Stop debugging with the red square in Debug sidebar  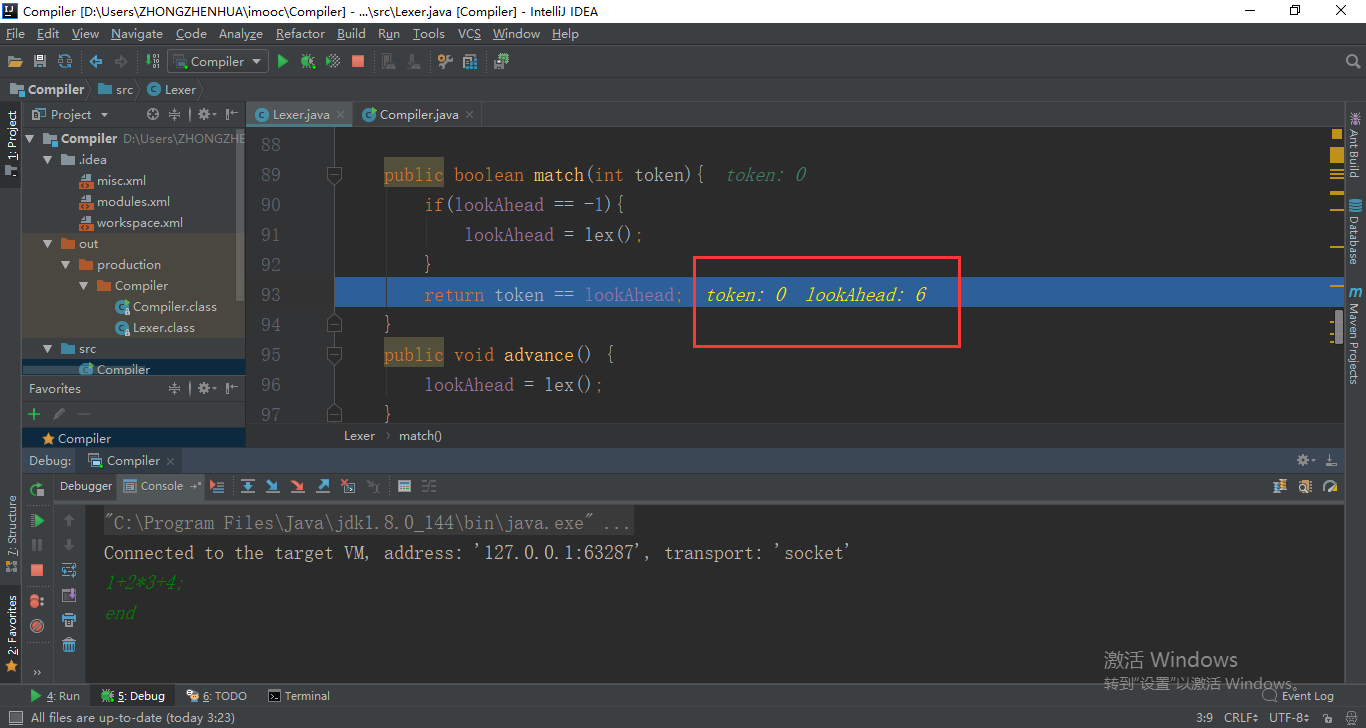point(37,569)
